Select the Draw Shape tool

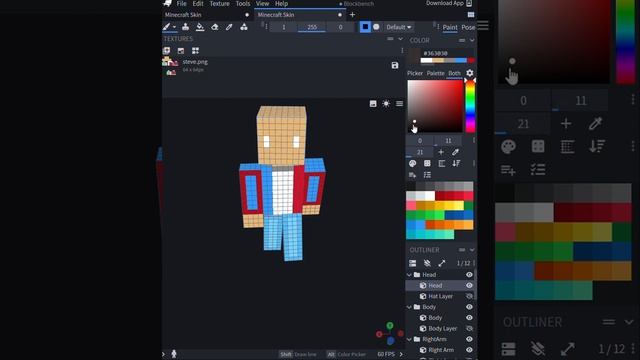coord(244,27)
